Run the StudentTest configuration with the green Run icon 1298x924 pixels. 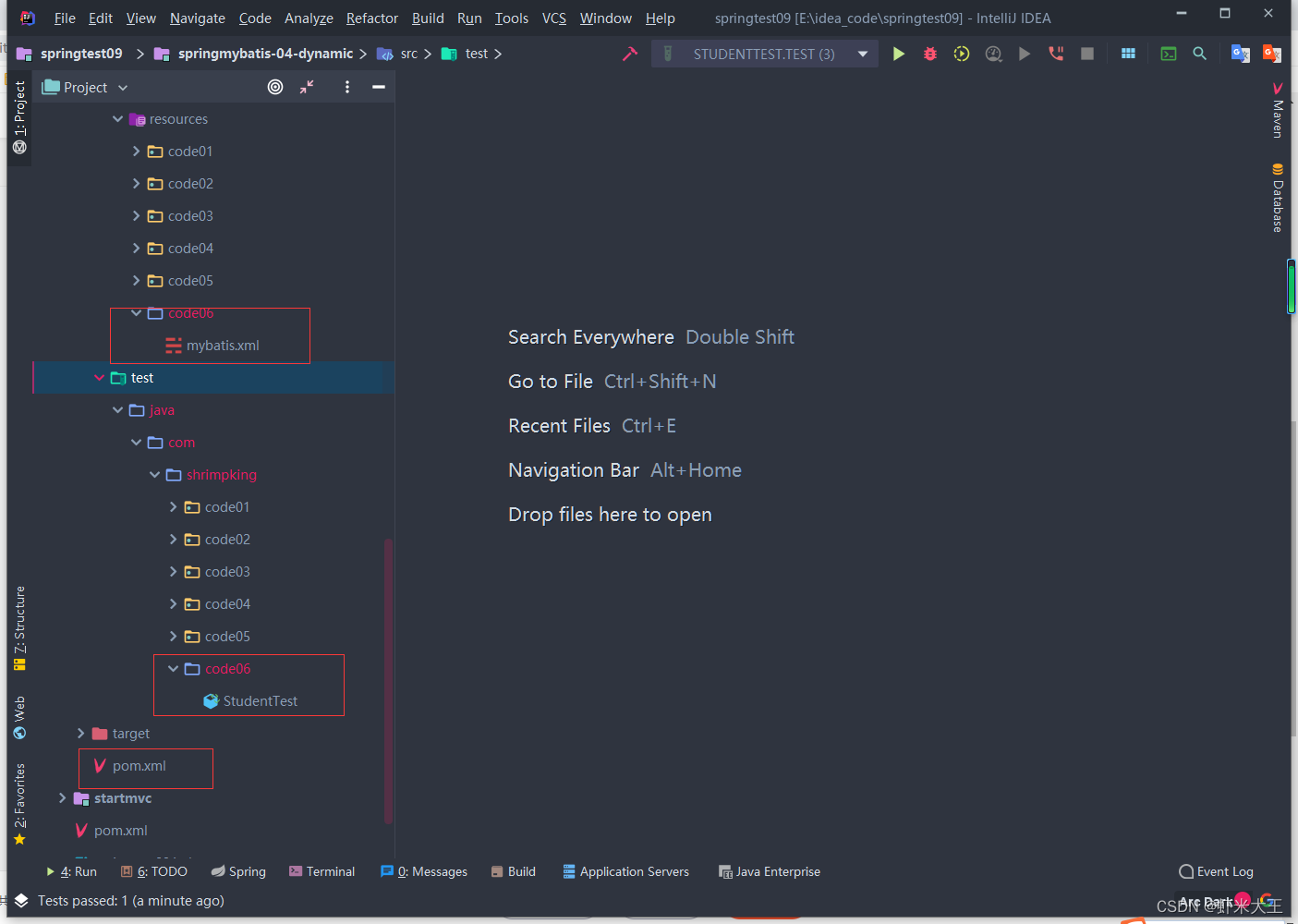pyautogui.click(x=899, y=53)
